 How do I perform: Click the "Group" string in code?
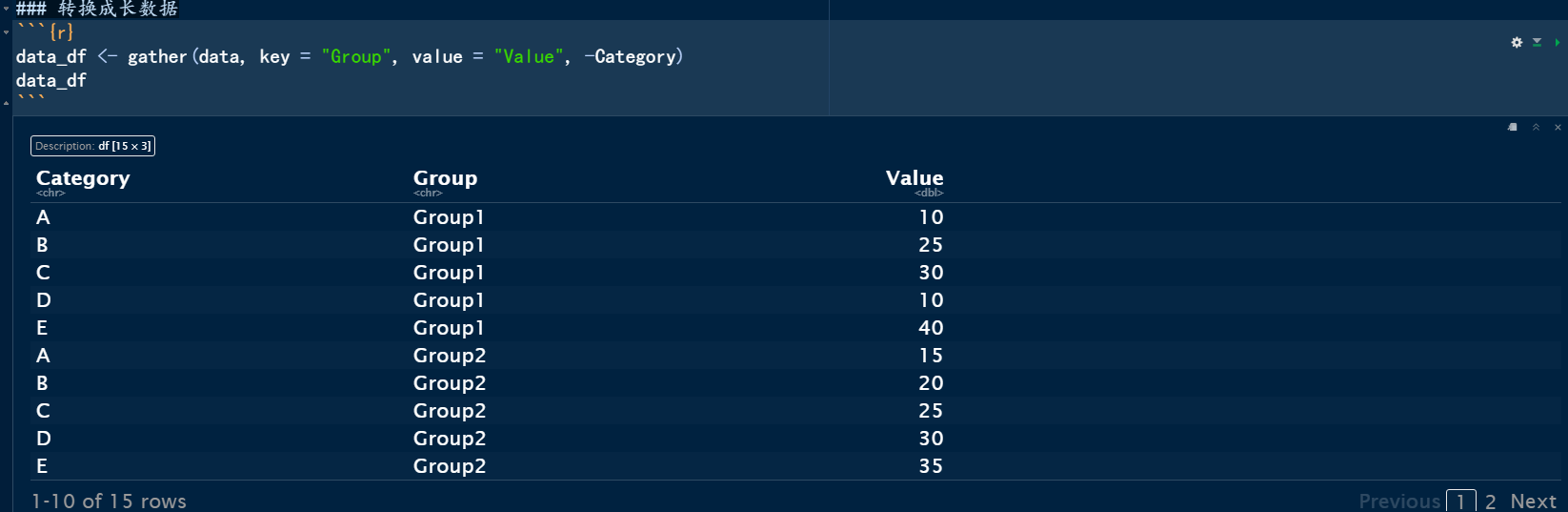coord(356,56)
